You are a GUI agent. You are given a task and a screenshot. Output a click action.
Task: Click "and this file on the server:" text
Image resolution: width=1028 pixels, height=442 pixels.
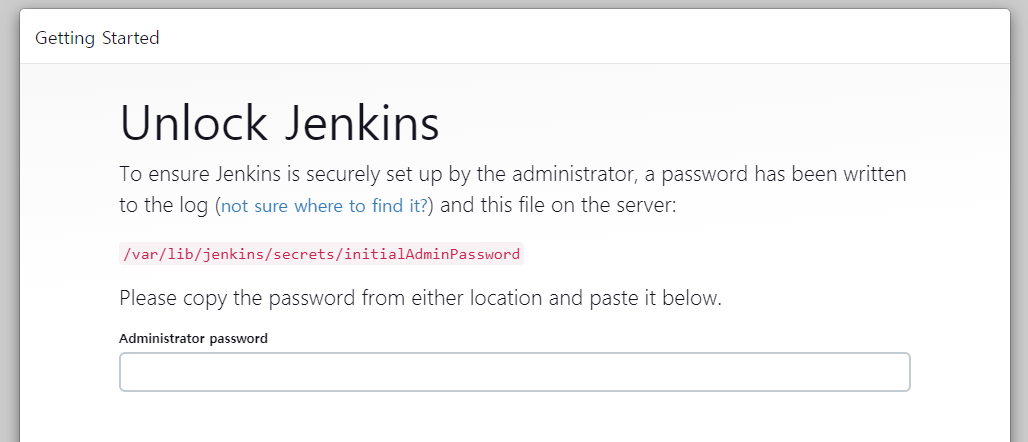click(x=559, y=207)
